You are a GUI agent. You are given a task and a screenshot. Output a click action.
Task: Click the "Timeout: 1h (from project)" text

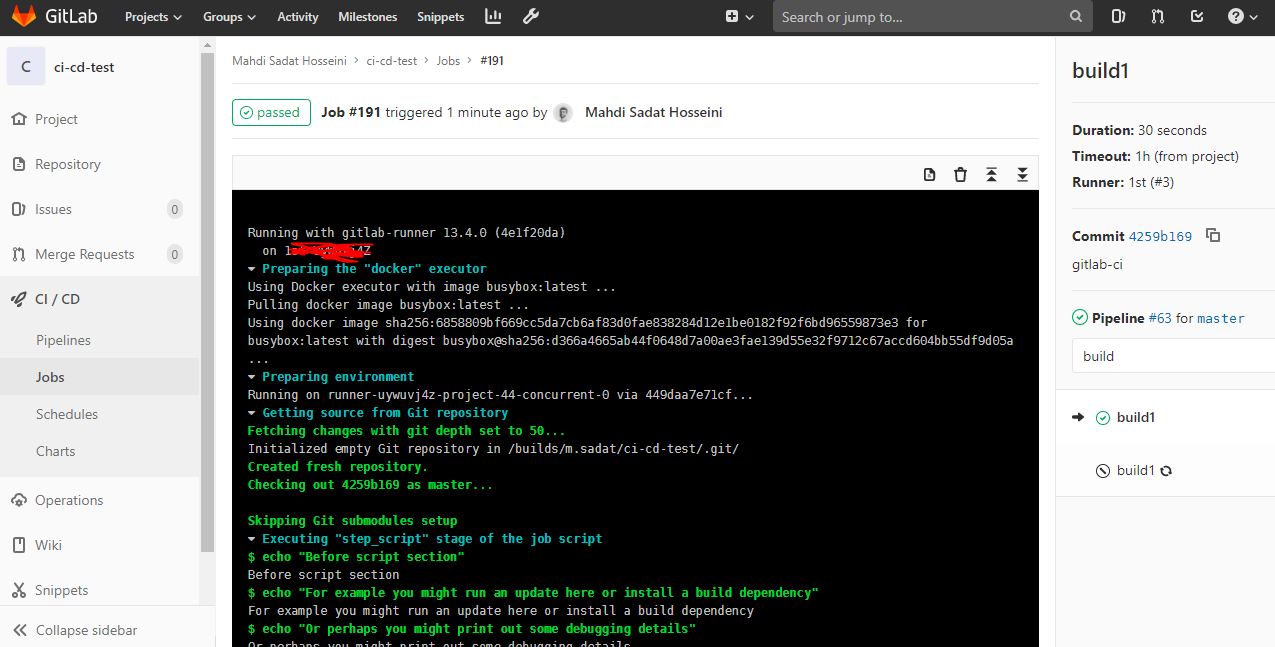pyautogui.click(x=1155, y=156)
